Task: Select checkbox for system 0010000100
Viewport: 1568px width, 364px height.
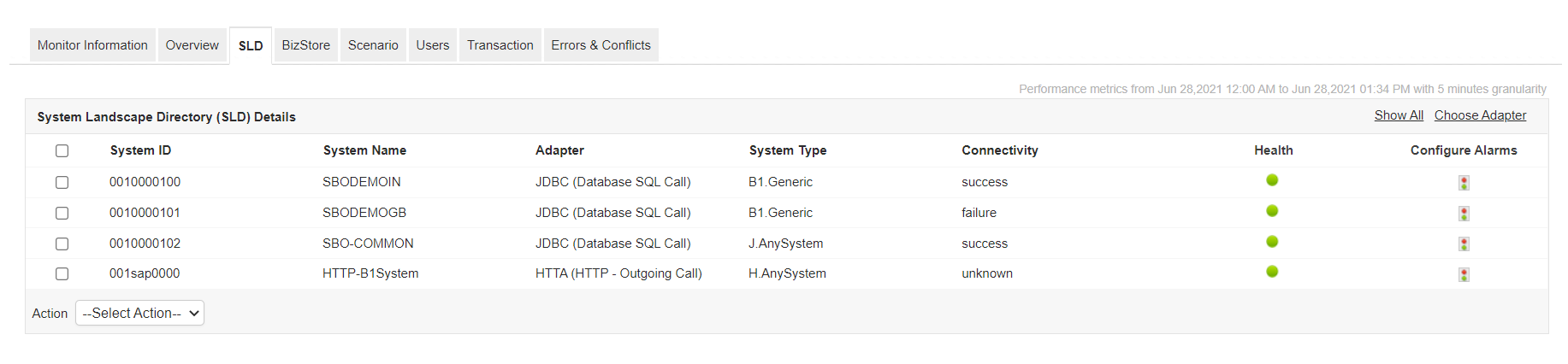Action: tap(62, 183)
